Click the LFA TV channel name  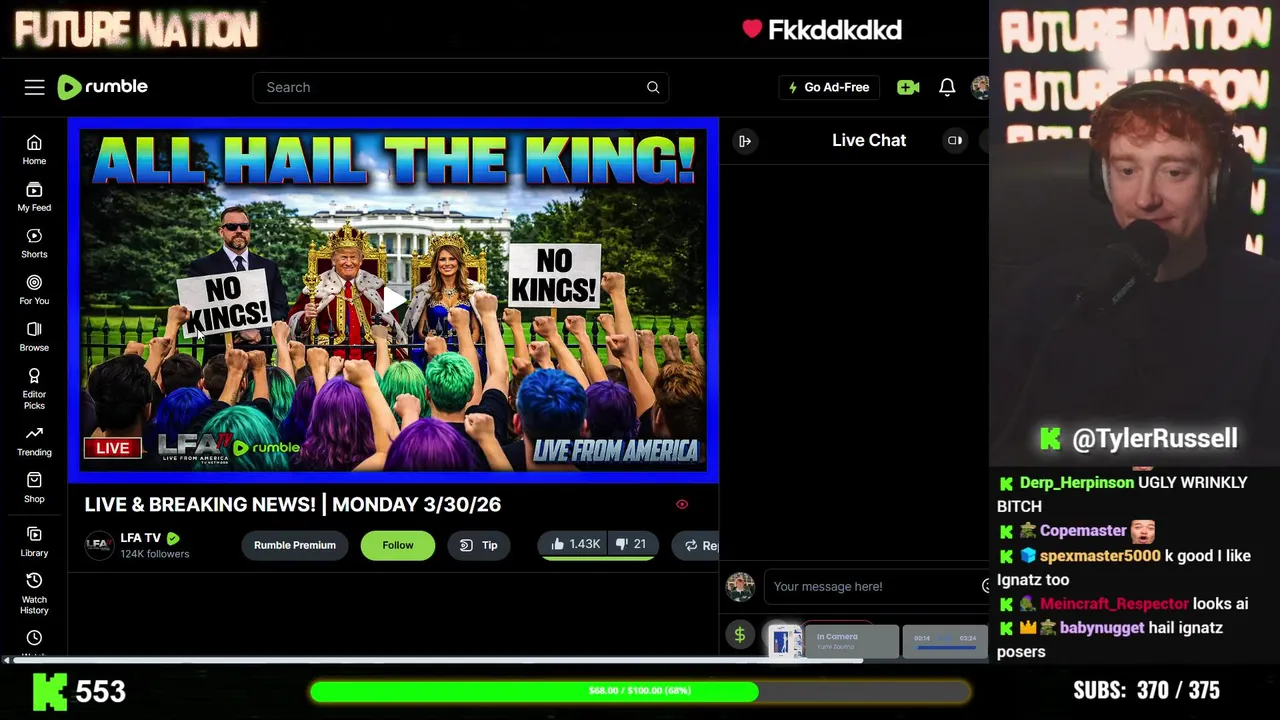(140, 538)
